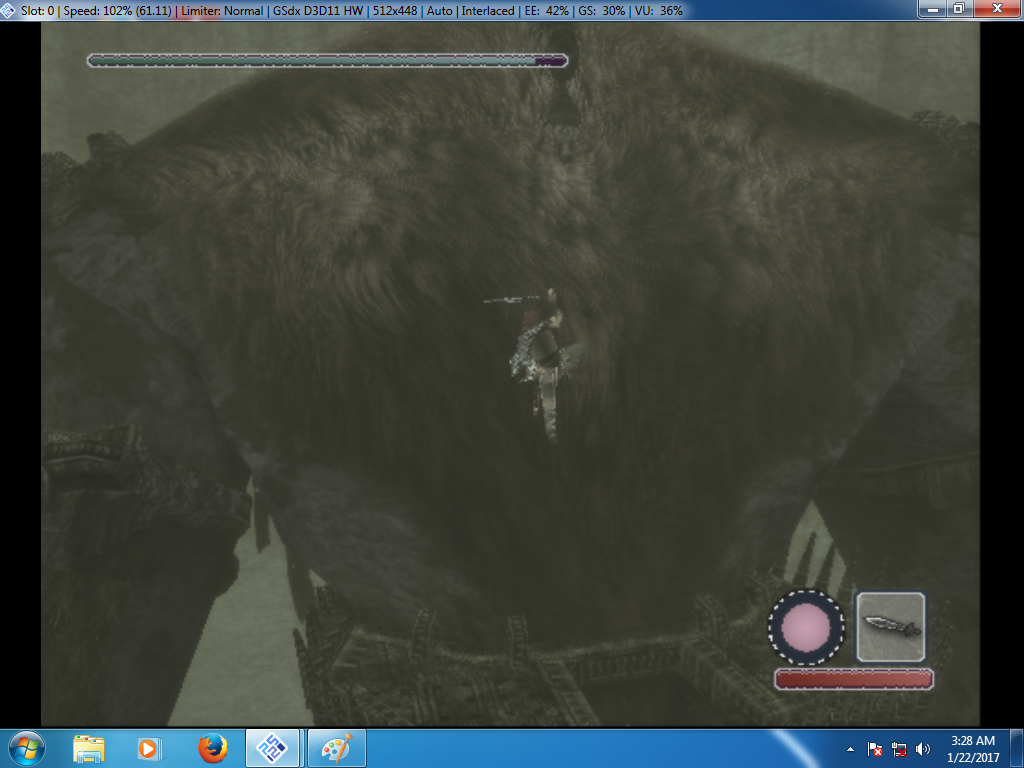Restore down the PCSX2 game window
This screenshot has height=768, width=1024.
959,8
